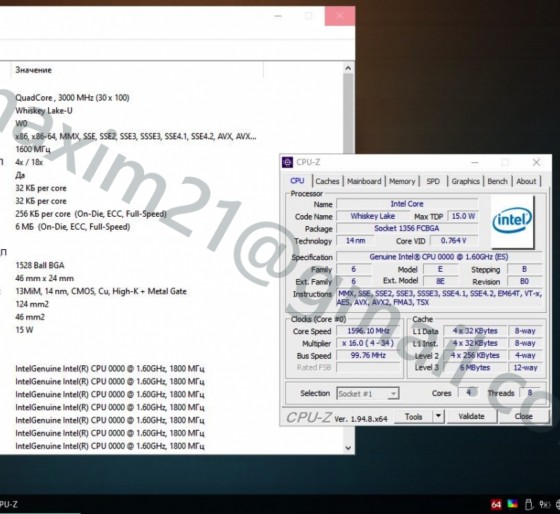This screenshot has width=560, height=514.
Task: Click the USB safely remove tray icon
Action: (529, 504)
